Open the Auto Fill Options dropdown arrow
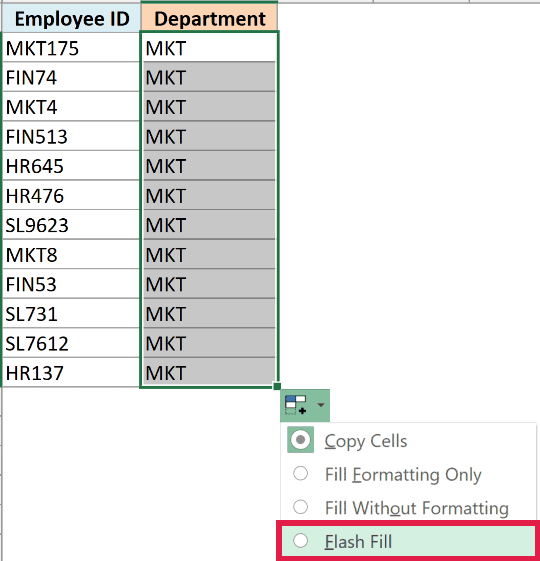 point(321,405)
